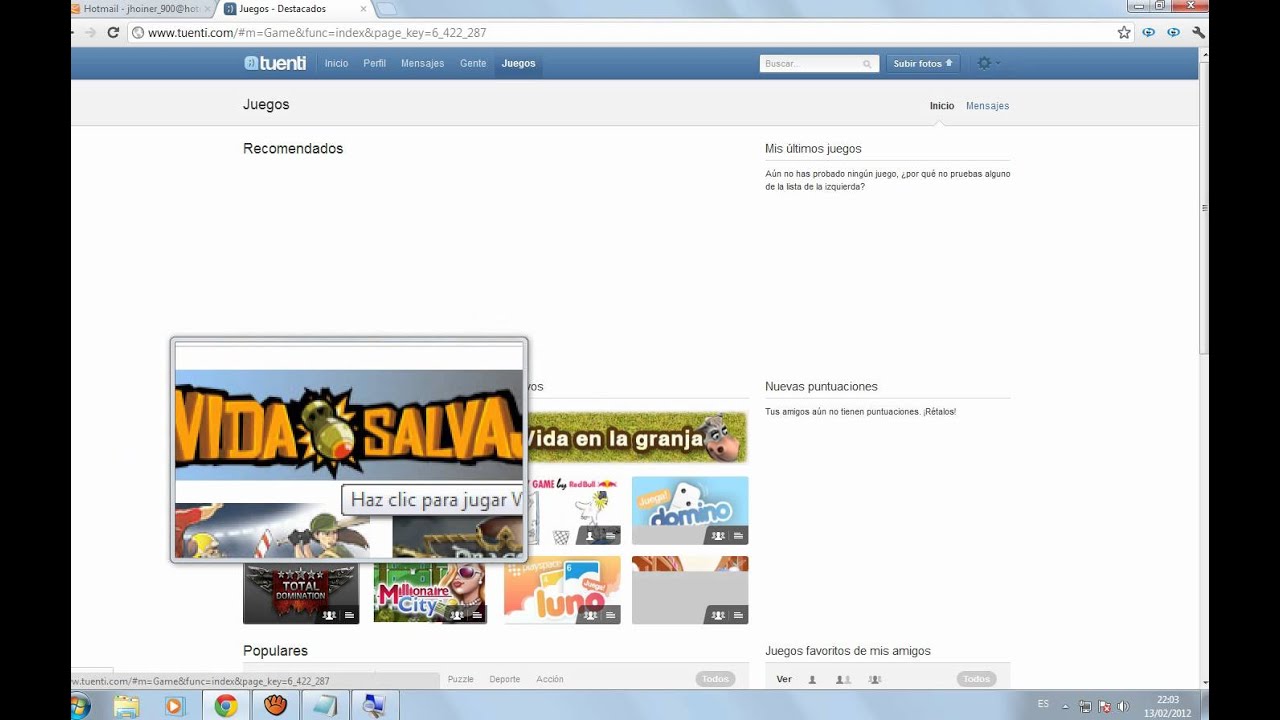Click Todos button in Populares section
The width and height of the screenshot is (1280, 720).
[715, 680]
